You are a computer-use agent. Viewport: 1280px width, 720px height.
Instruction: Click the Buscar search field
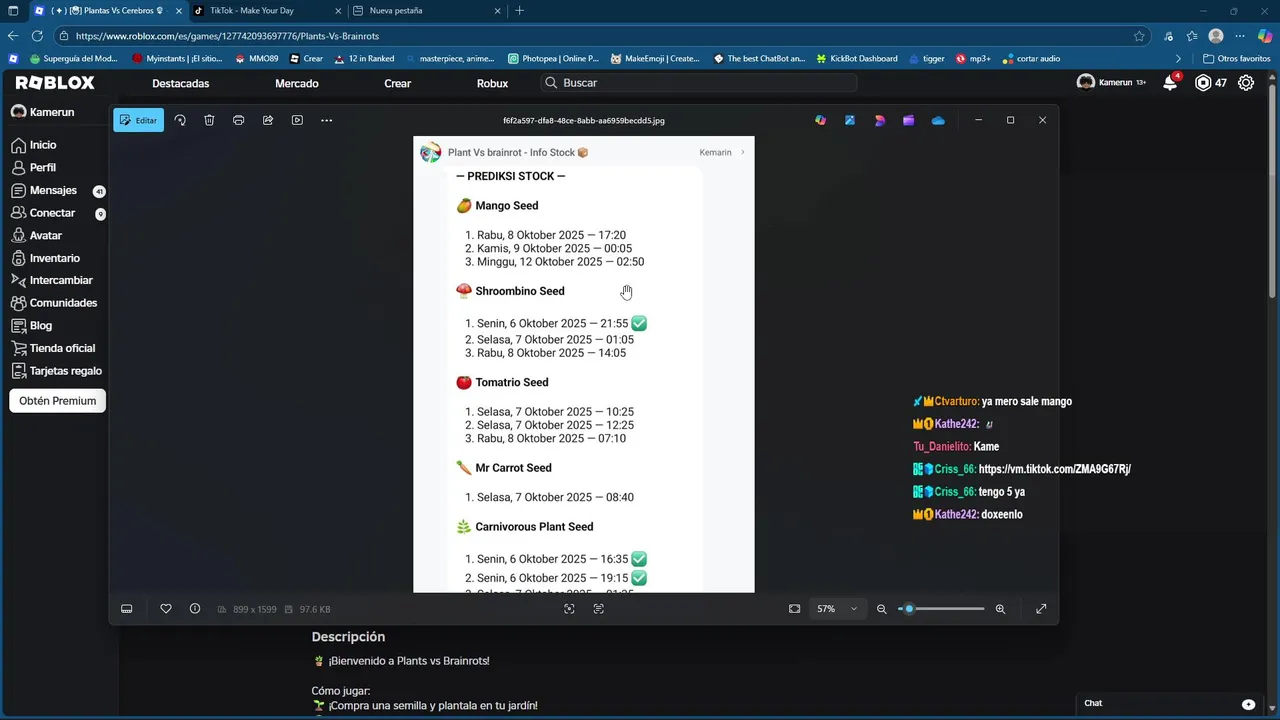[699, 83]
